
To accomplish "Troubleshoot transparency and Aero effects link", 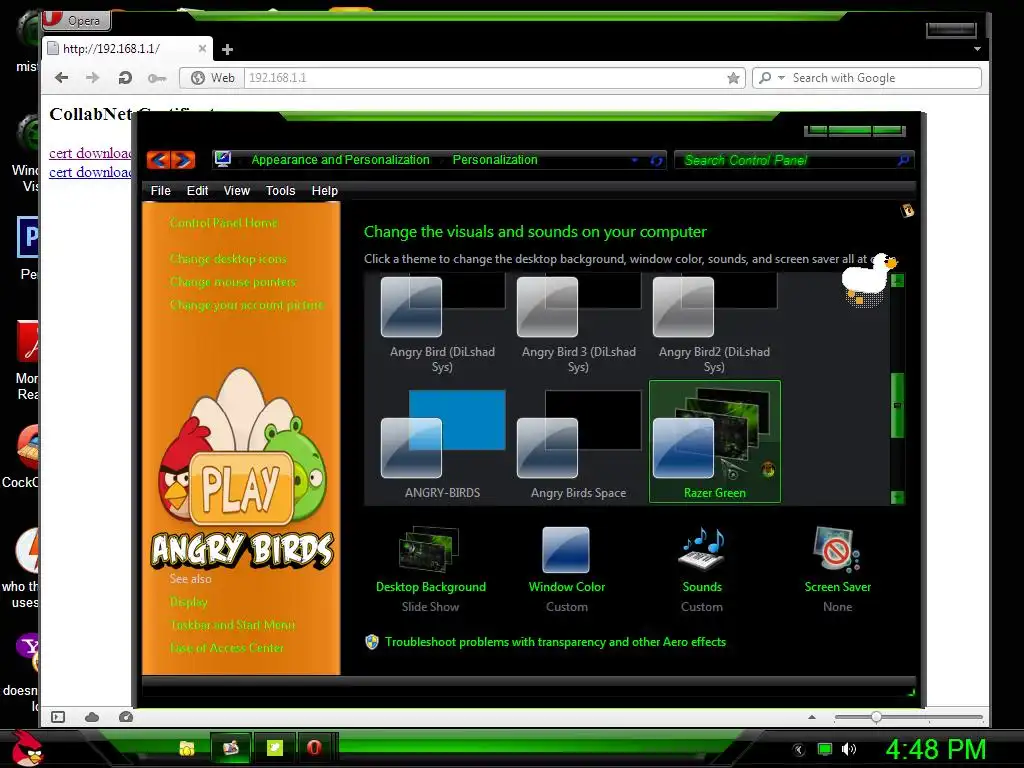I will point(555,642).
